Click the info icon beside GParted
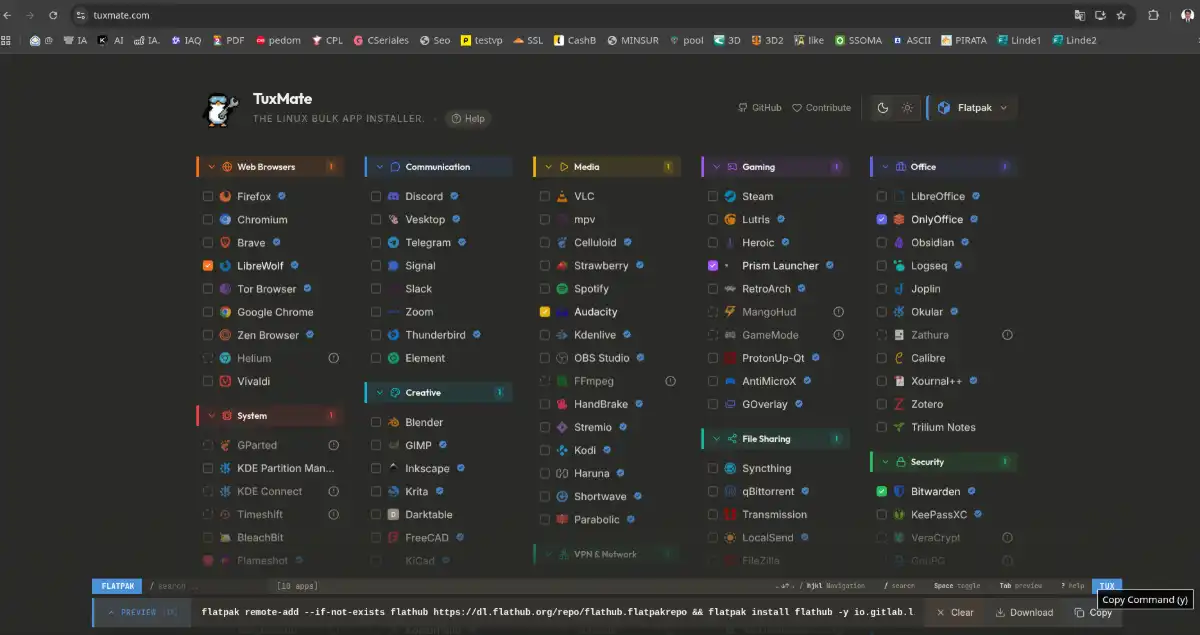The height and width of the screenshot is (635, 1200). pyautogui.click(x=335, y=445)
